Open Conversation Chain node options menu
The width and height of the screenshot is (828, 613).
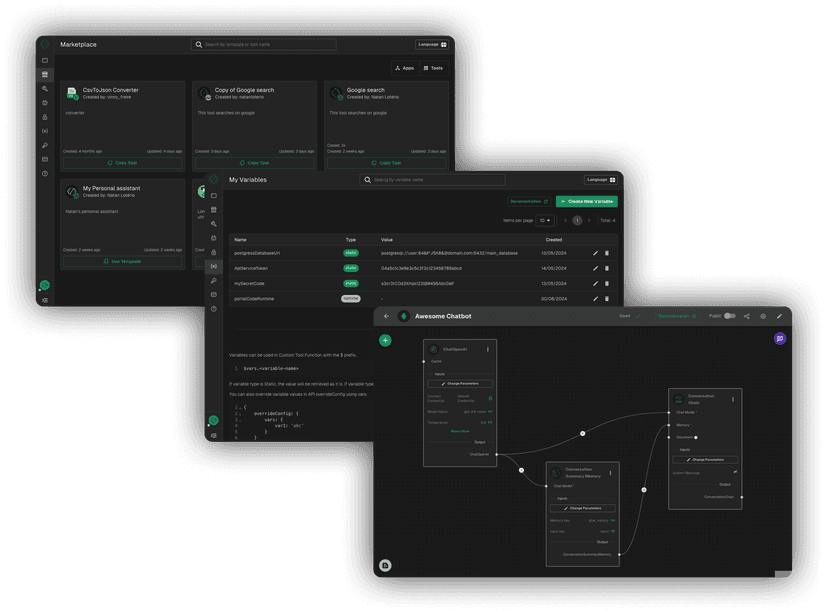click(x=733, y=399)
